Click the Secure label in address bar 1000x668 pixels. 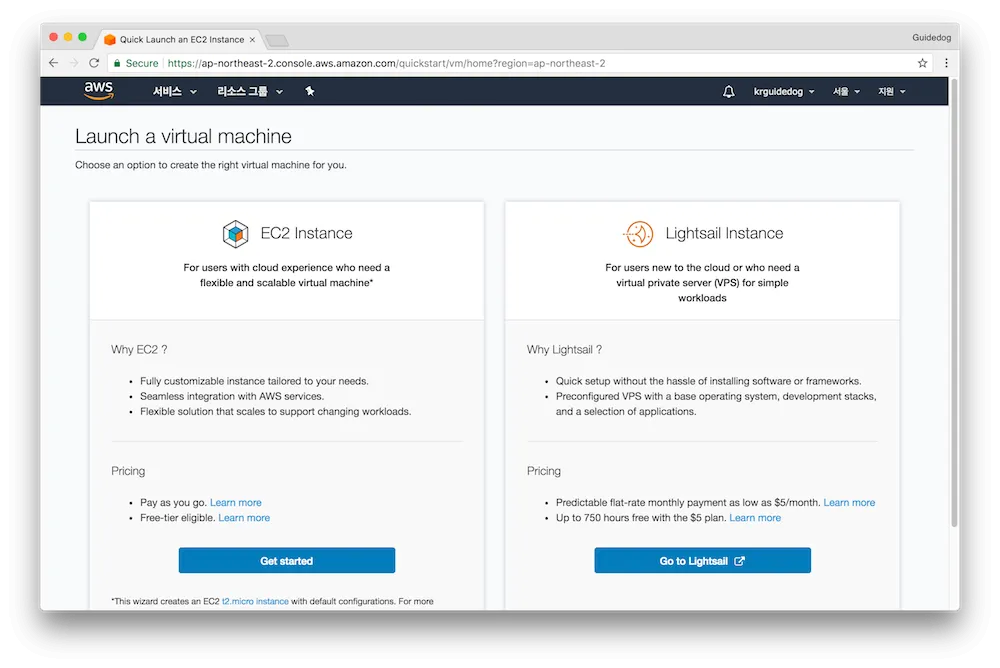(142, 63)
